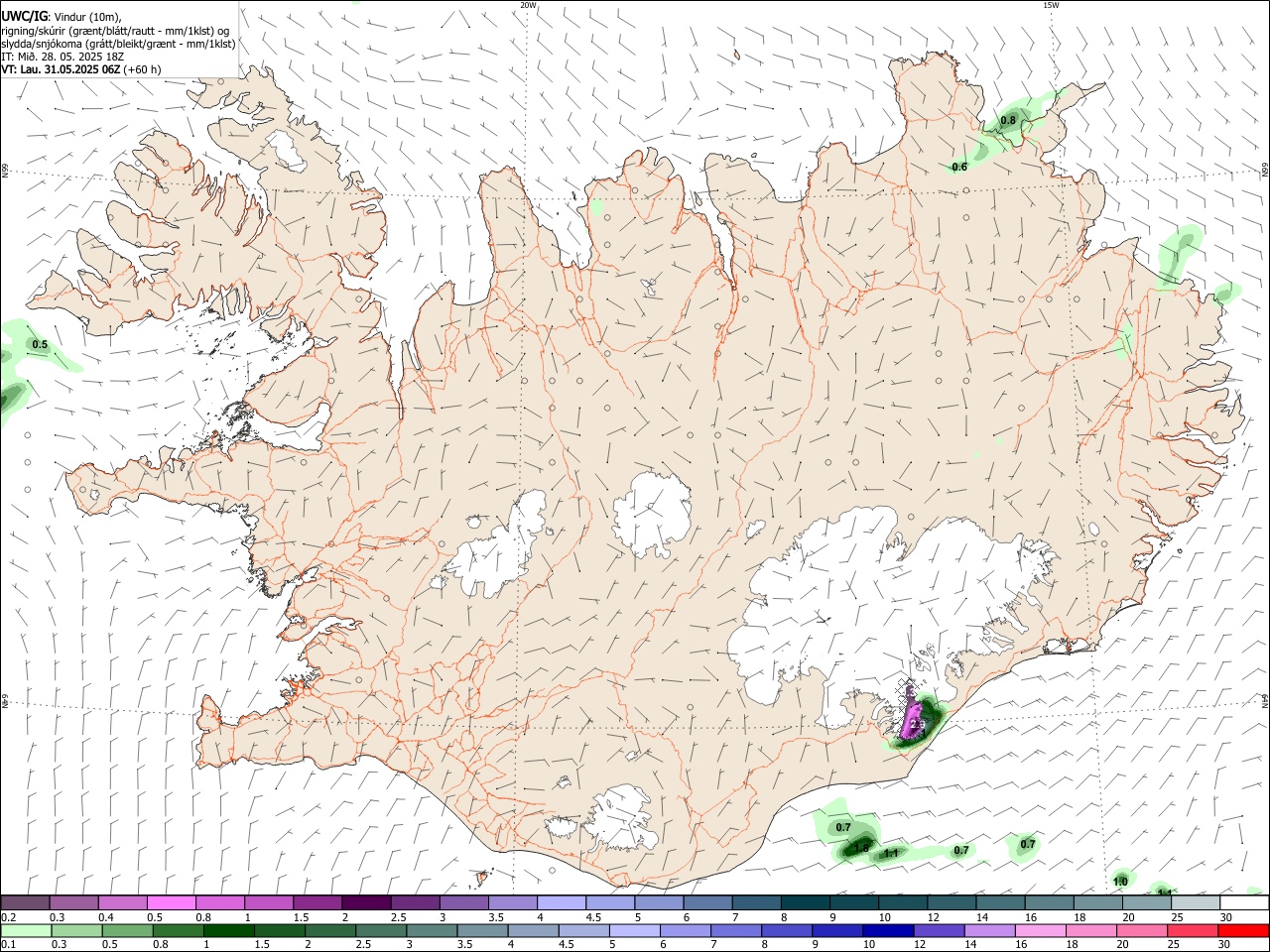Screen dimensions: 1270x952
Task: Pick the red-pink swatch labeled 25 in lower scale
Action: coord(1194,930)
